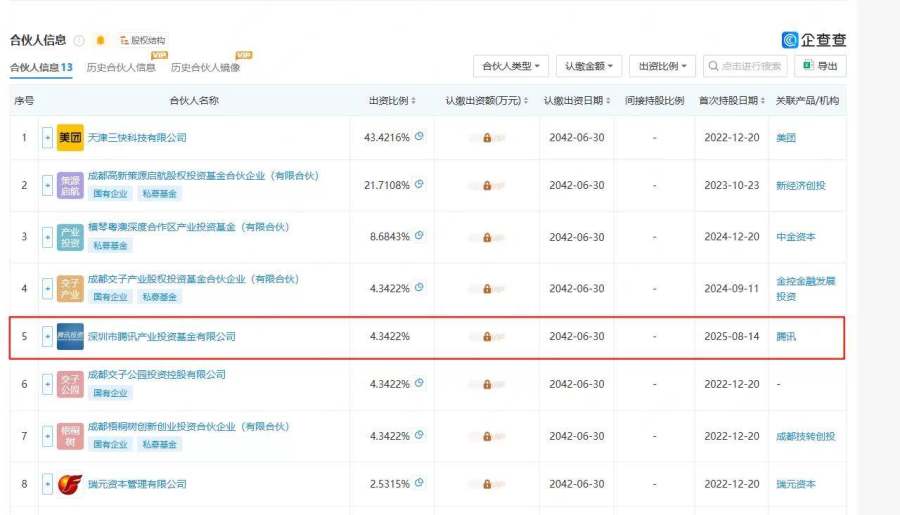Expand row 4 成都交子产业股权投资基金
The height and width of the screenshot is (515, 900).
pyautogui.click(x=47, y=288)
